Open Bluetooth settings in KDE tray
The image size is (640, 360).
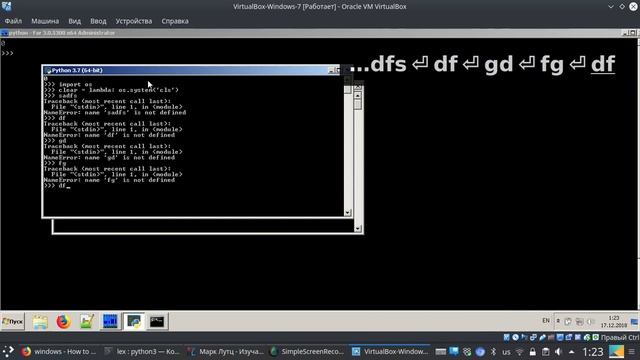[493, 351]
